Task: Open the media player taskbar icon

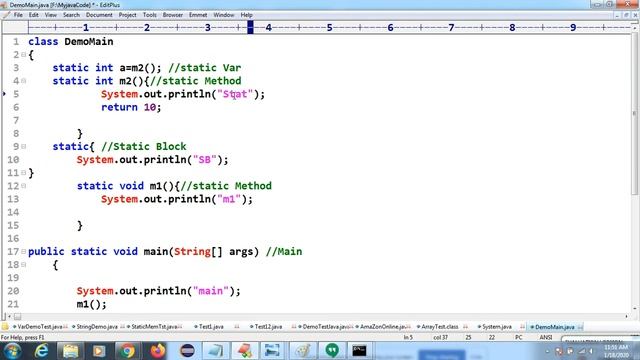Action: [99, 351]
